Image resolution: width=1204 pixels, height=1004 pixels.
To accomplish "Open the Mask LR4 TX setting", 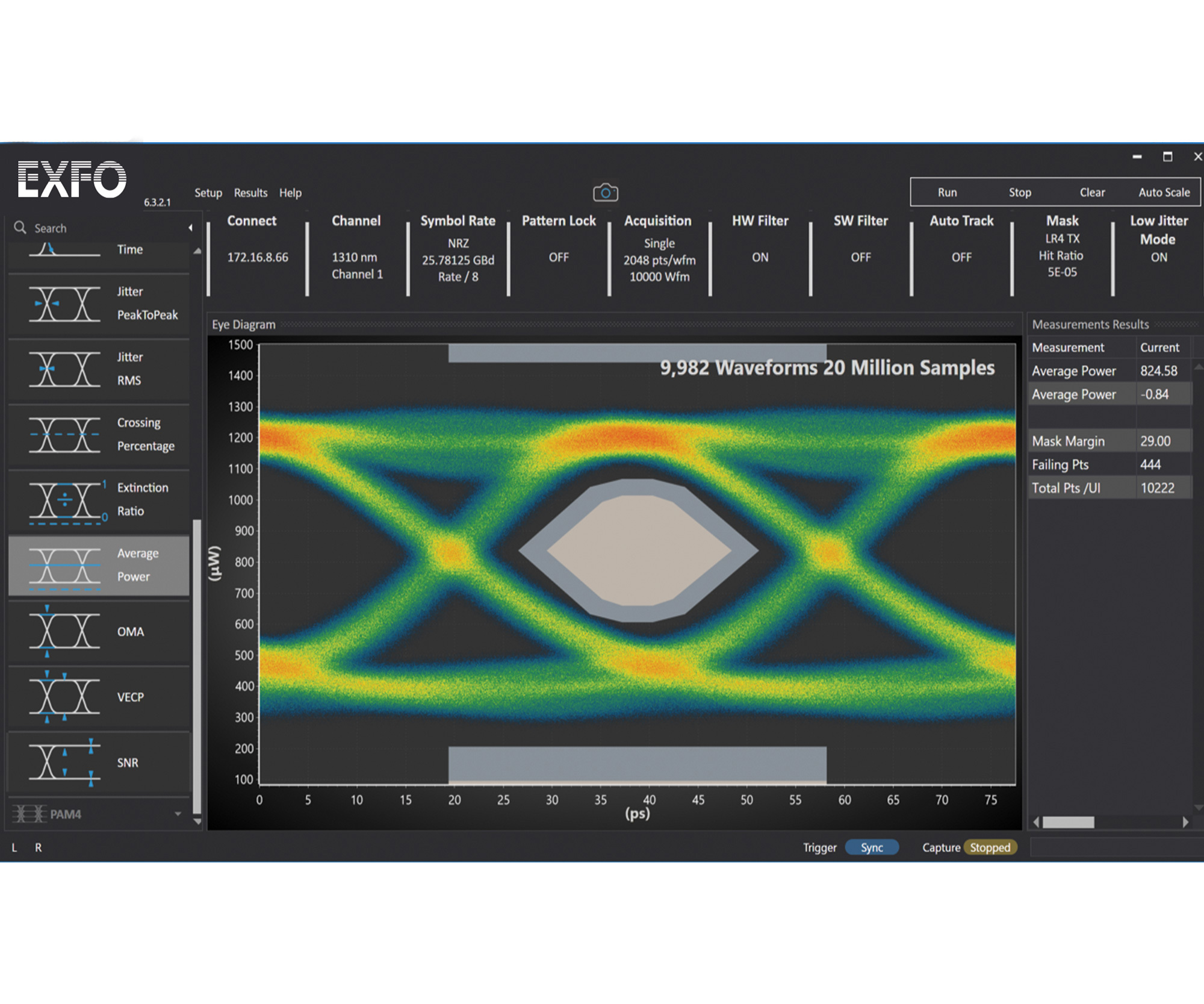I will (x=1062, y=255).
